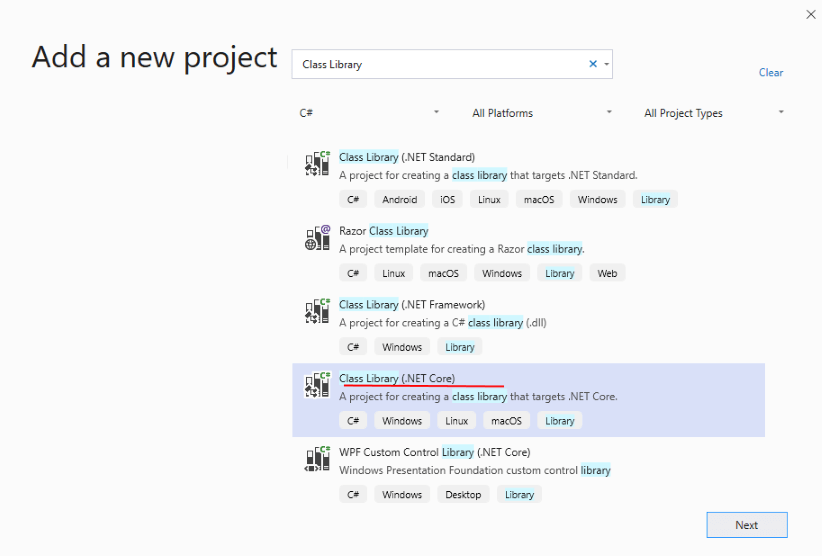
Task: Select Class Library (.NET Core) template title
Action: point(397,378)
